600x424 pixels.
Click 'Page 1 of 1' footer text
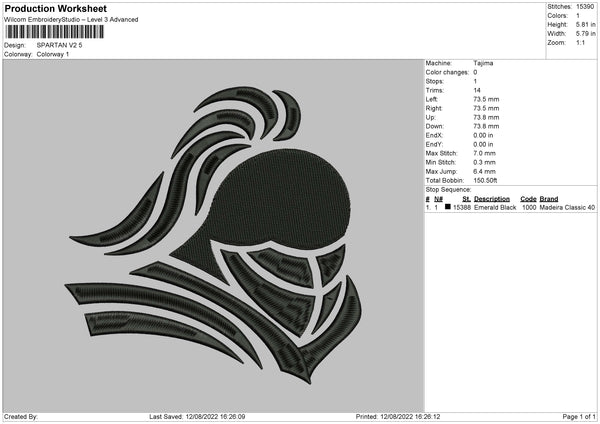coord(579,417)
